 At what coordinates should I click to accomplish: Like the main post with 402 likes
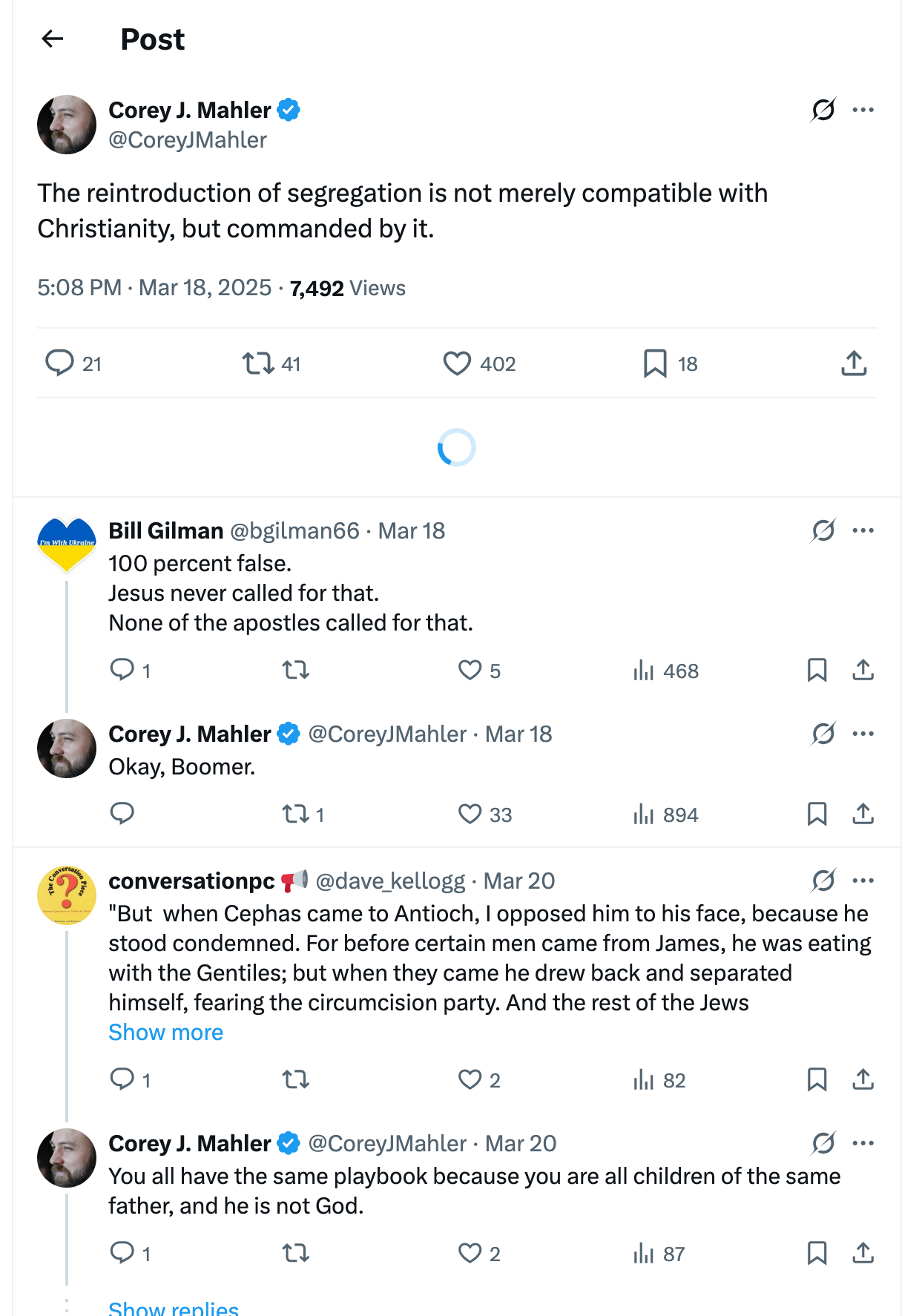(457, 363)
